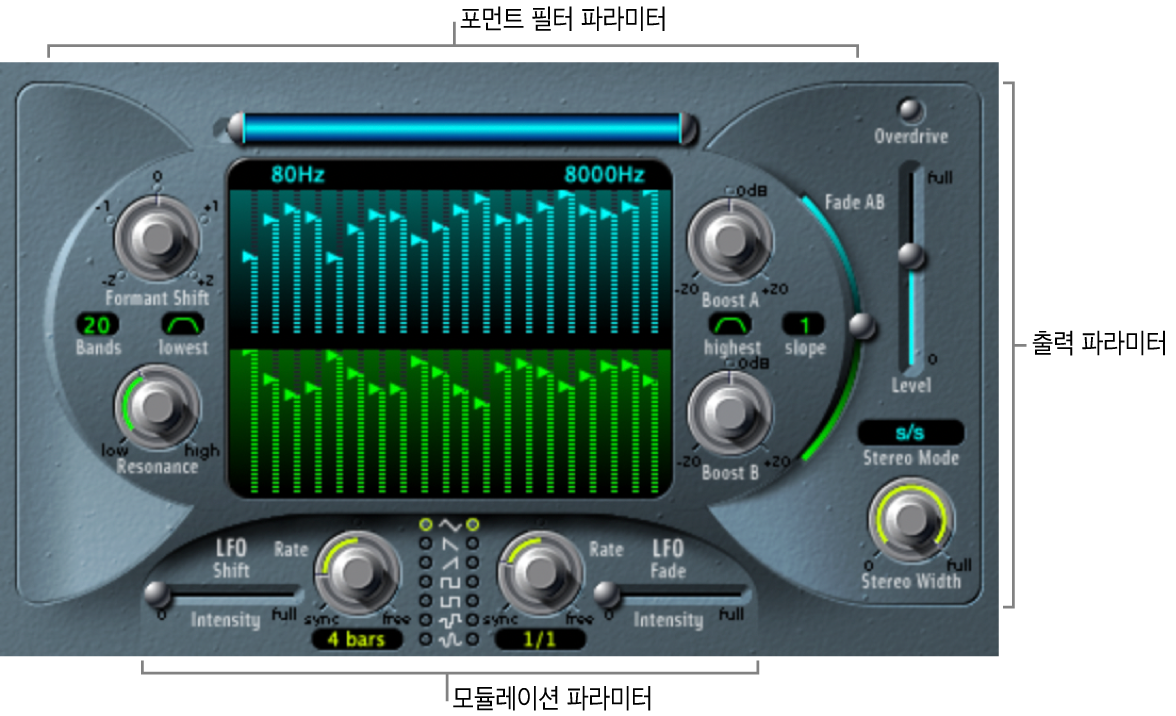The width and height of the screenshot is (1176, 716).
Task: Click rightmost band slider in green filter bank
Action: pos(654,421)
